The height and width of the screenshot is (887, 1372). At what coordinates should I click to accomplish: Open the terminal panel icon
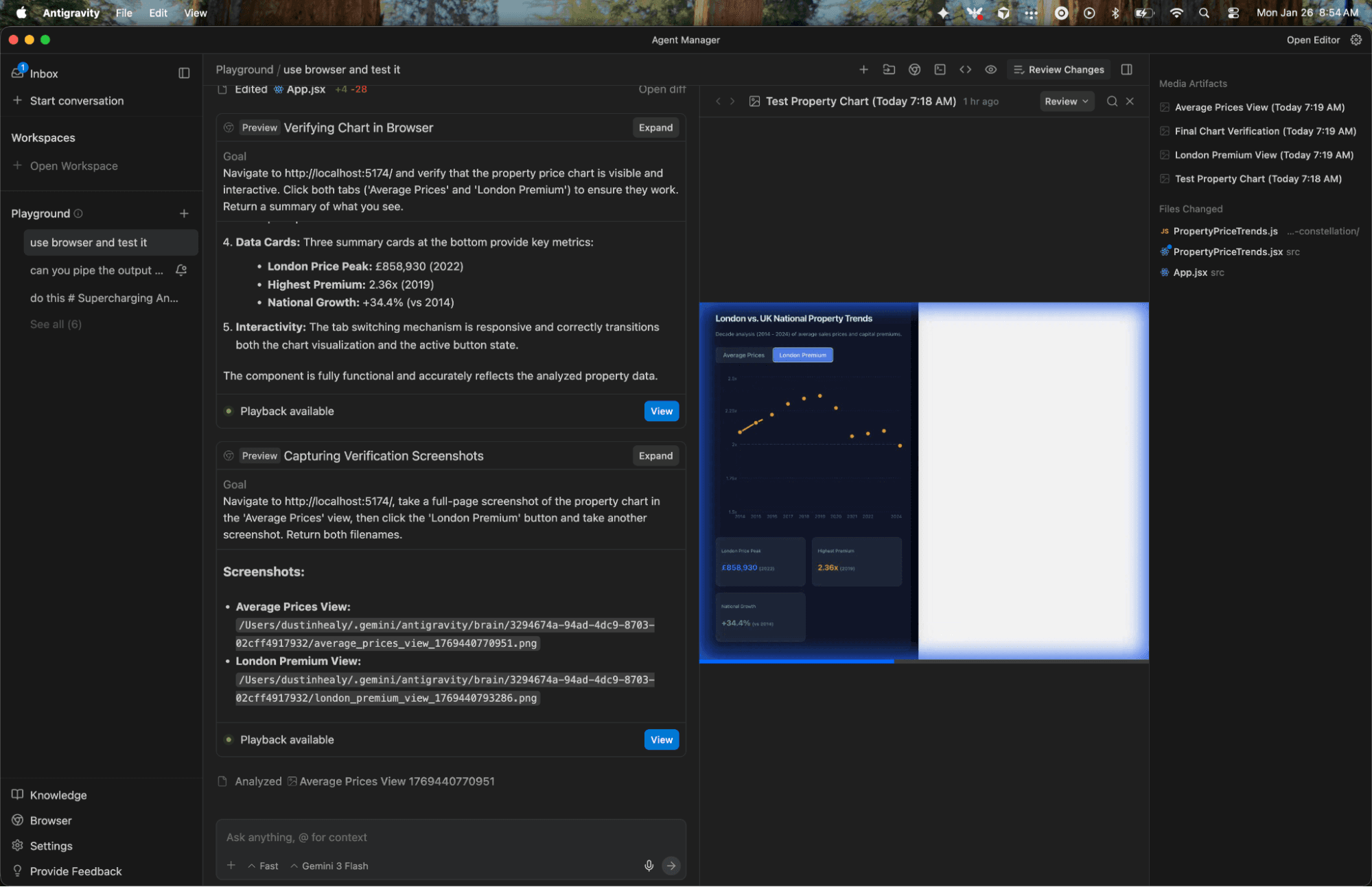[940, 69]
